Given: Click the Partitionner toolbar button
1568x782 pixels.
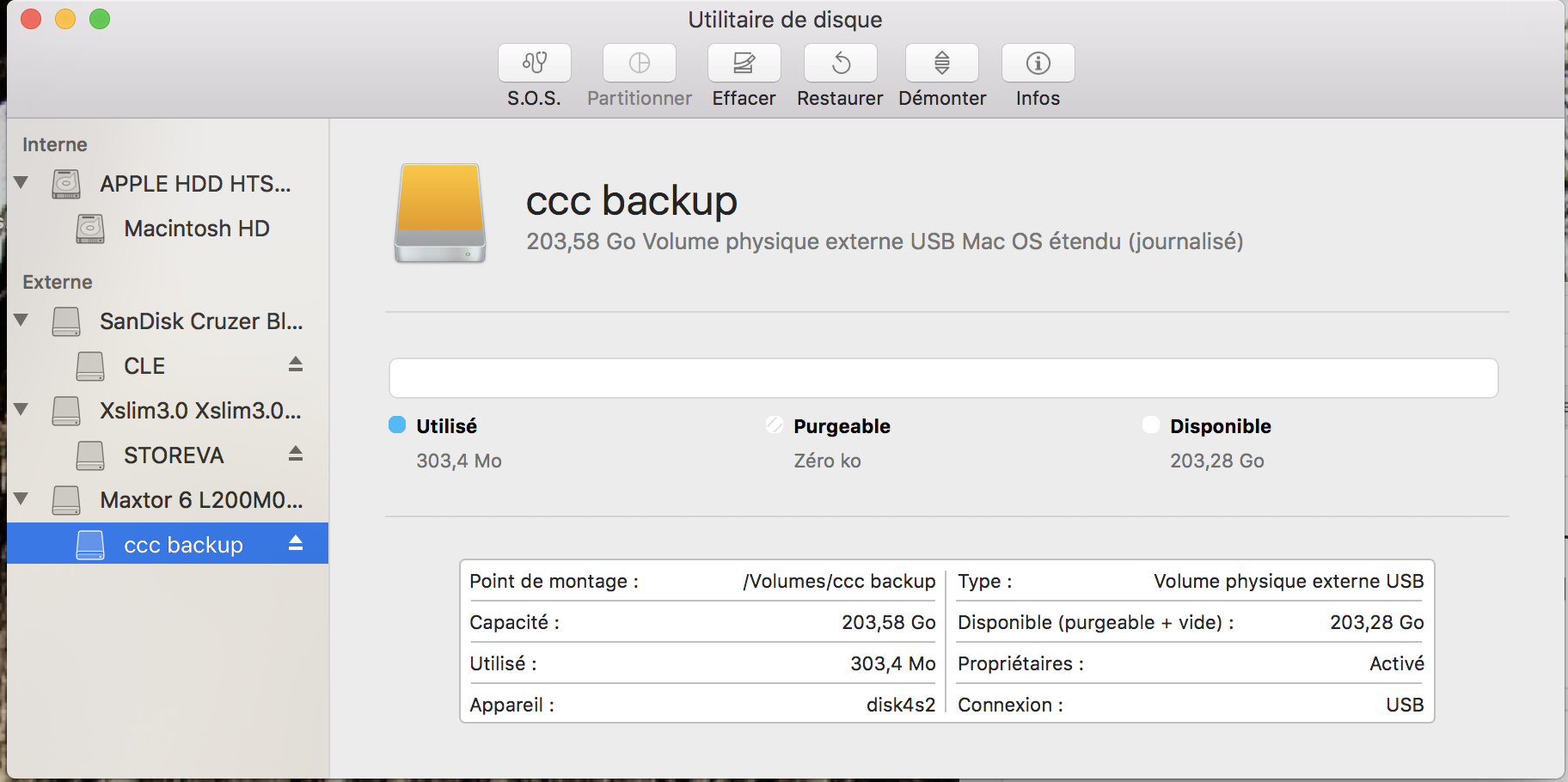Looking at the screenshot, I should coord(639,64).
